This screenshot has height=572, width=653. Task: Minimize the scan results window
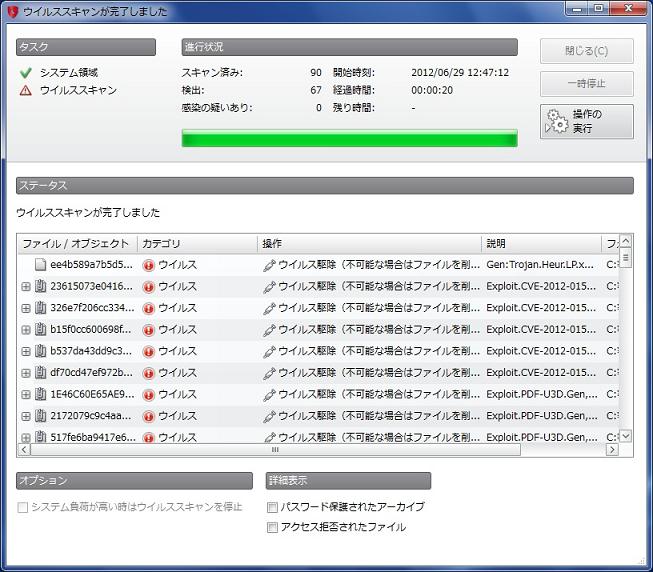(577, 8)
